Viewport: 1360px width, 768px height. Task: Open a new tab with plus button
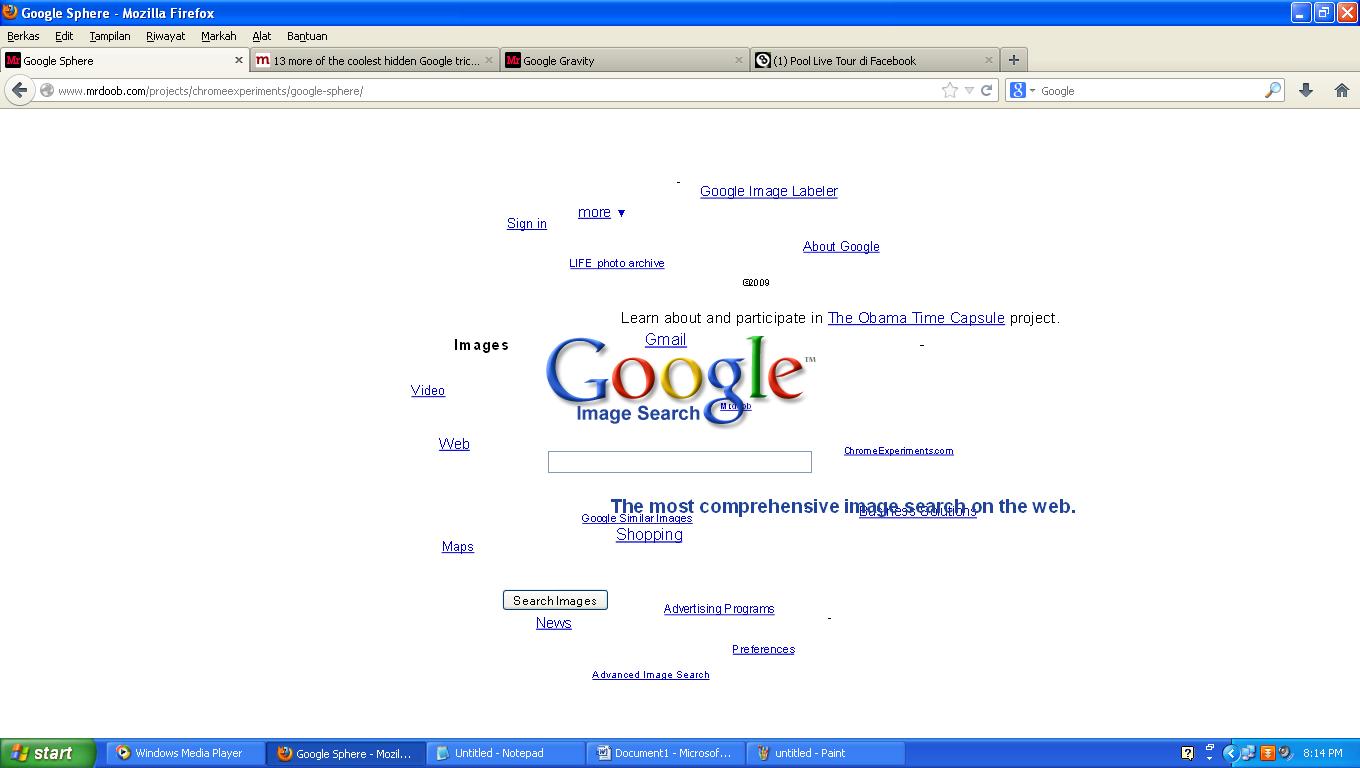[1013, 60]
